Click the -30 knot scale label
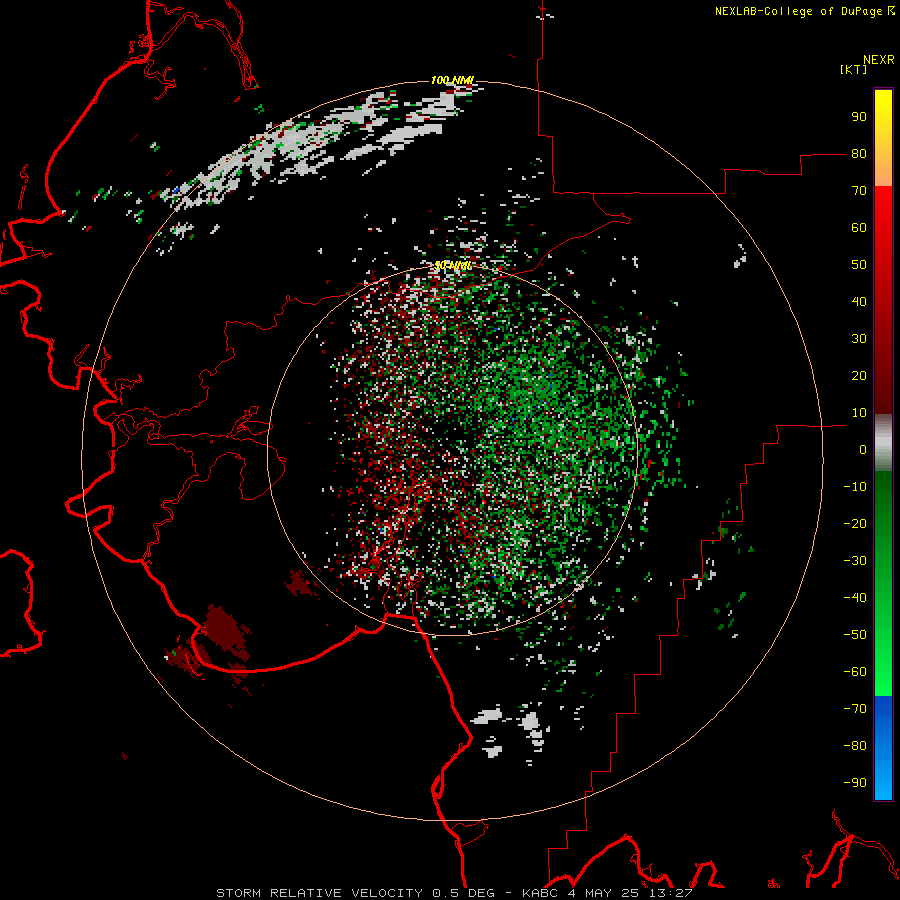Image resolution: width=900 pixels, height=900 pixels. tap(855, 561)
